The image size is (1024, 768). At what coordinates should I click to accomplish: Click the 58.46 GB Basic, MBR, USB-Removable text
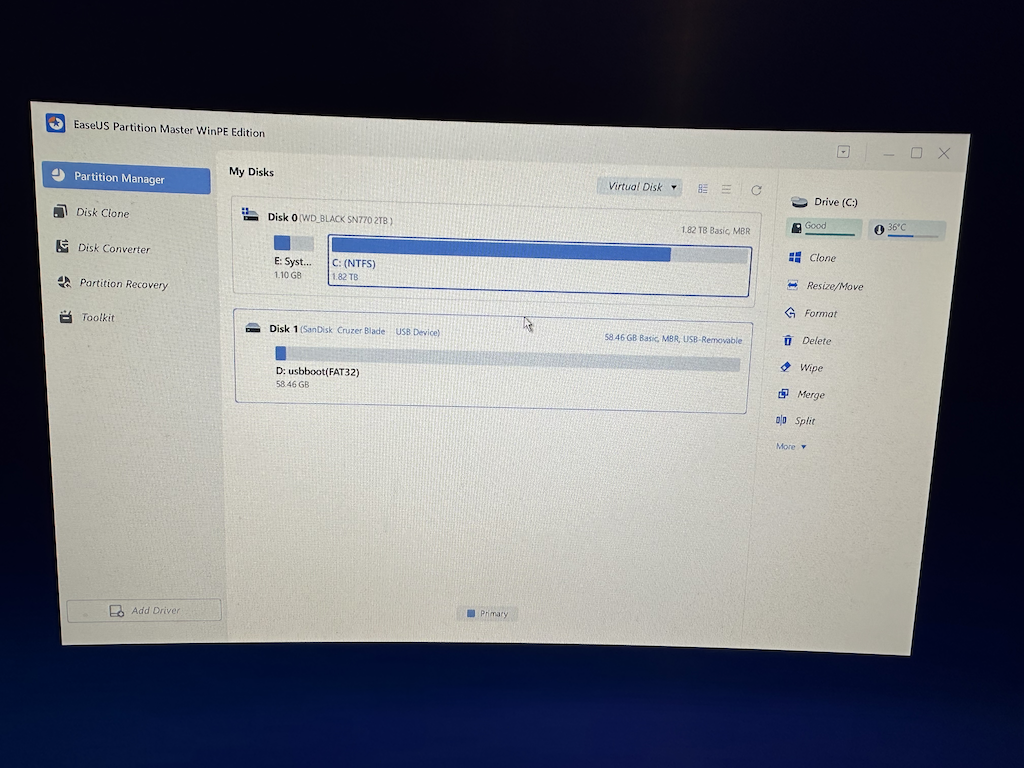click(673, 339)
